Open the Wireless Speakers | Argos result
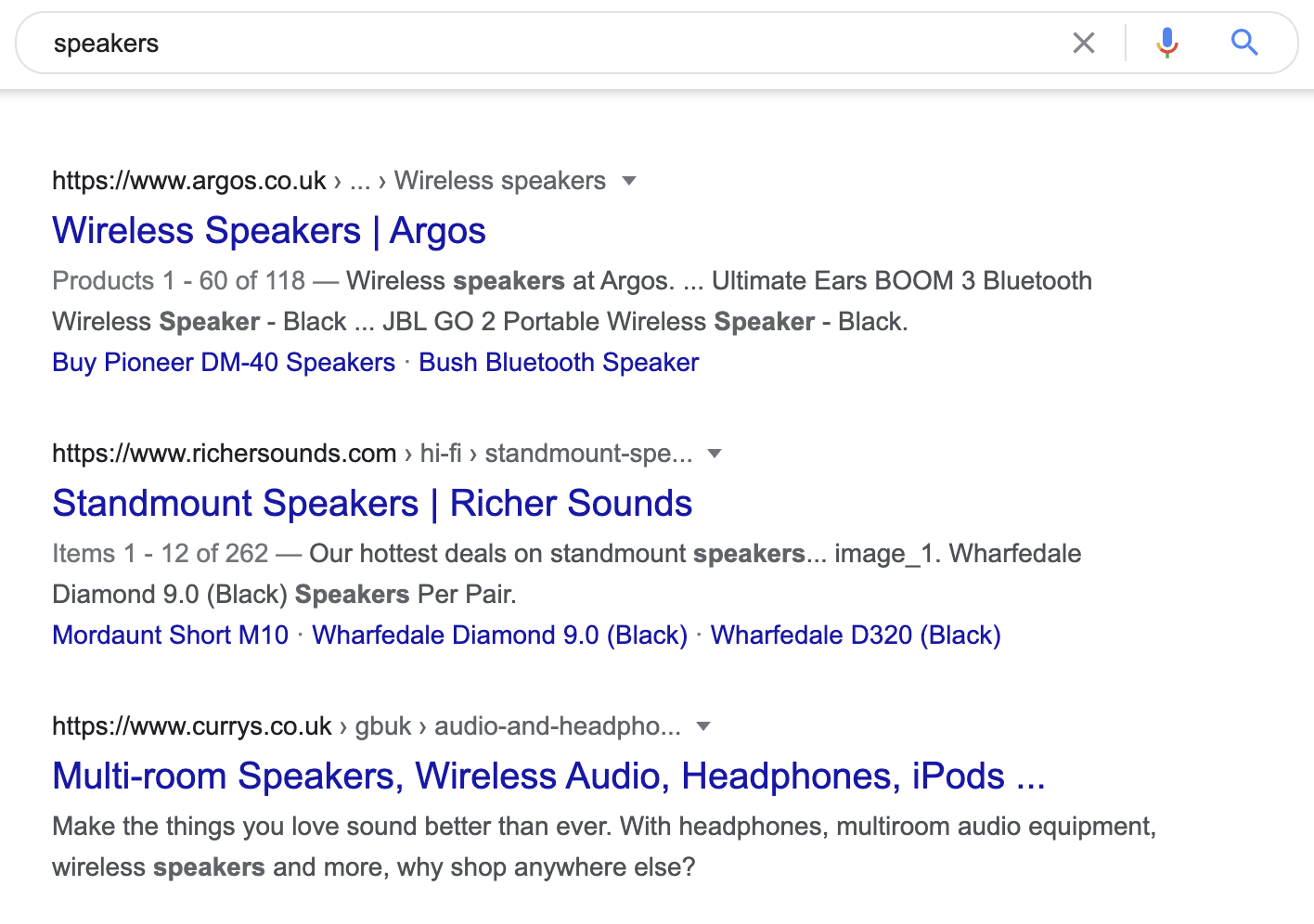 coord(269,231)
